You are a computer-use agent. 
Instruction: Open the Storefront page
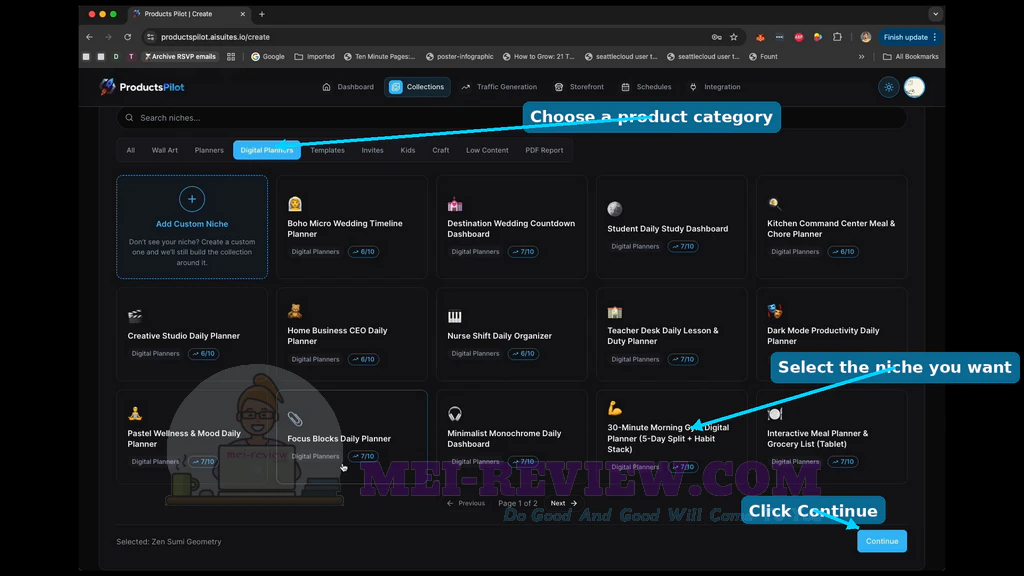[x=579, y=87]
